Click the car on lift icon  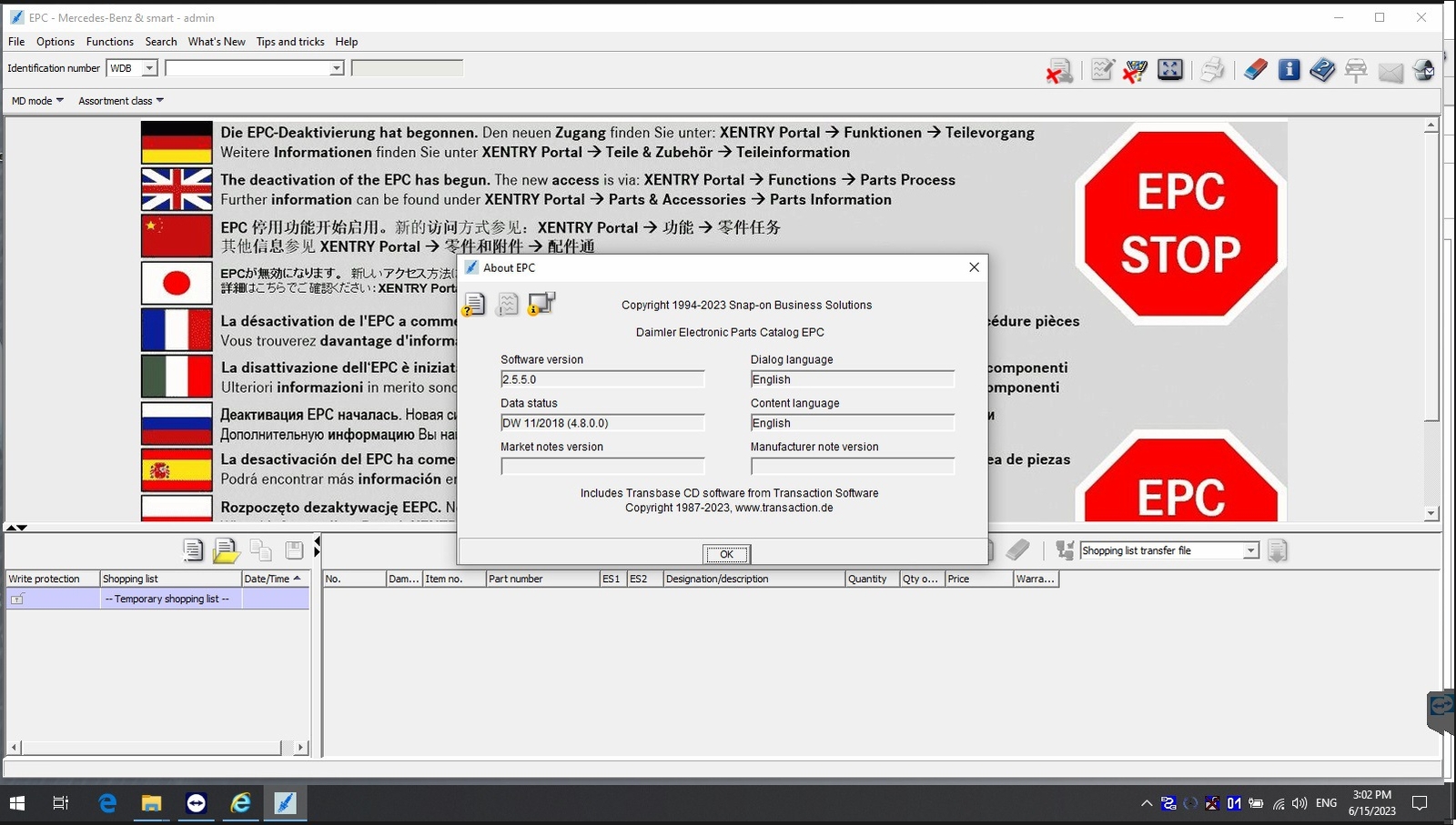pos(1356,70)
